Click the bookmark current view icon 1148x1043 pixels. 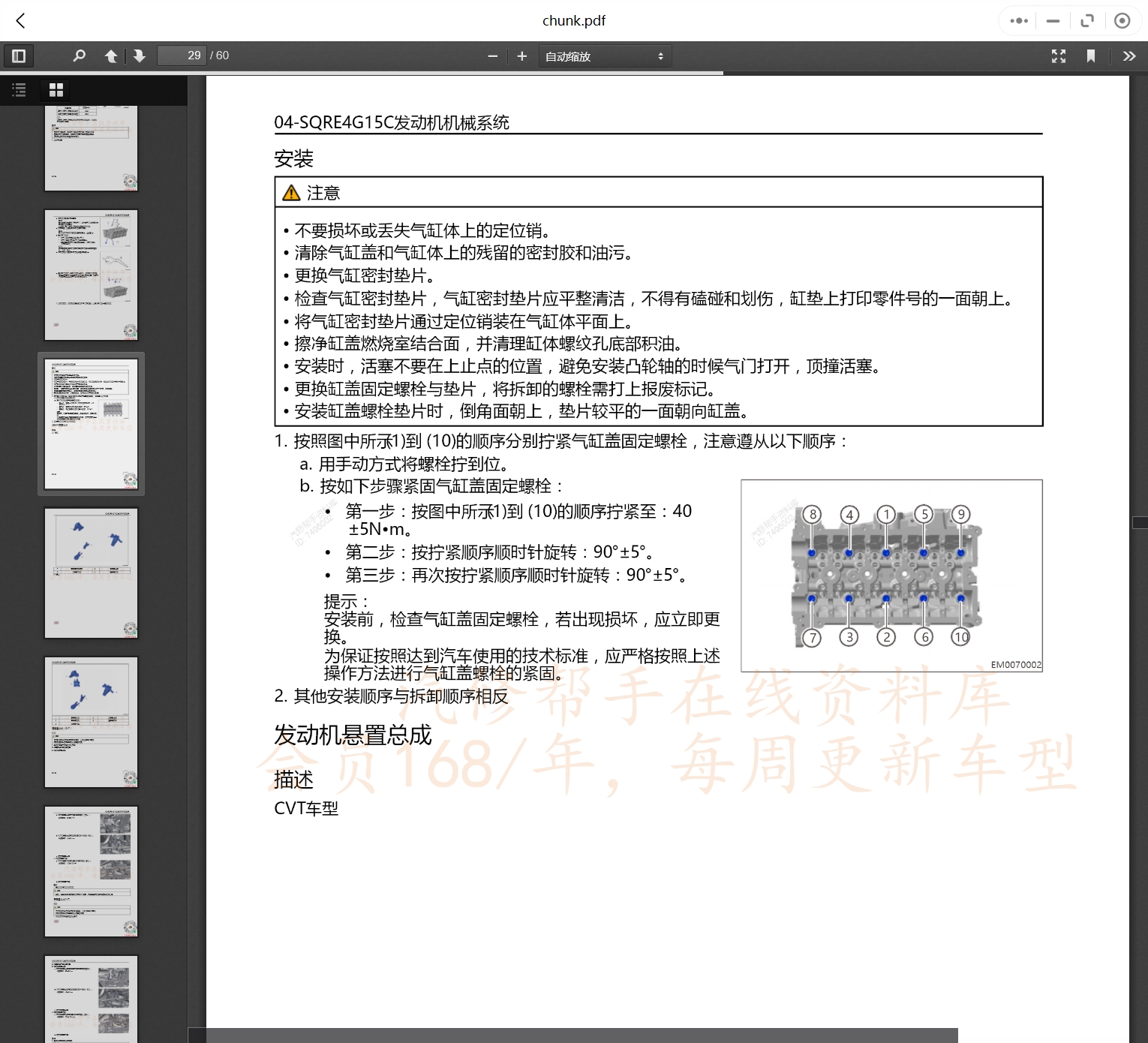[1092, 56]
